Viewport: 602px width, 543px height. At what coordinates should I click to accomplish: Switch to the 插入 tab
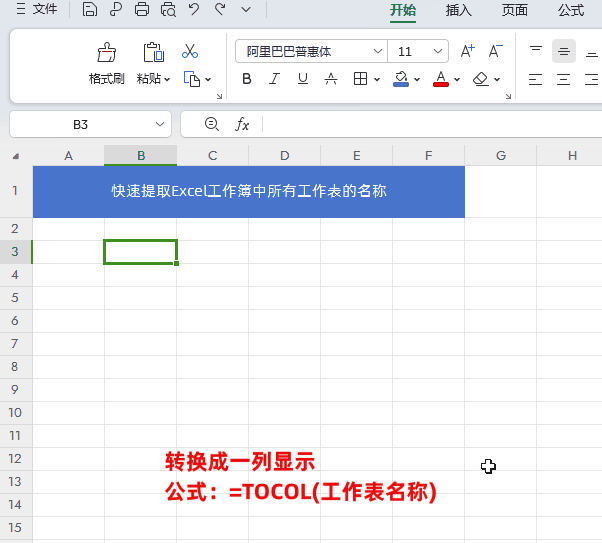pos(458,10)
